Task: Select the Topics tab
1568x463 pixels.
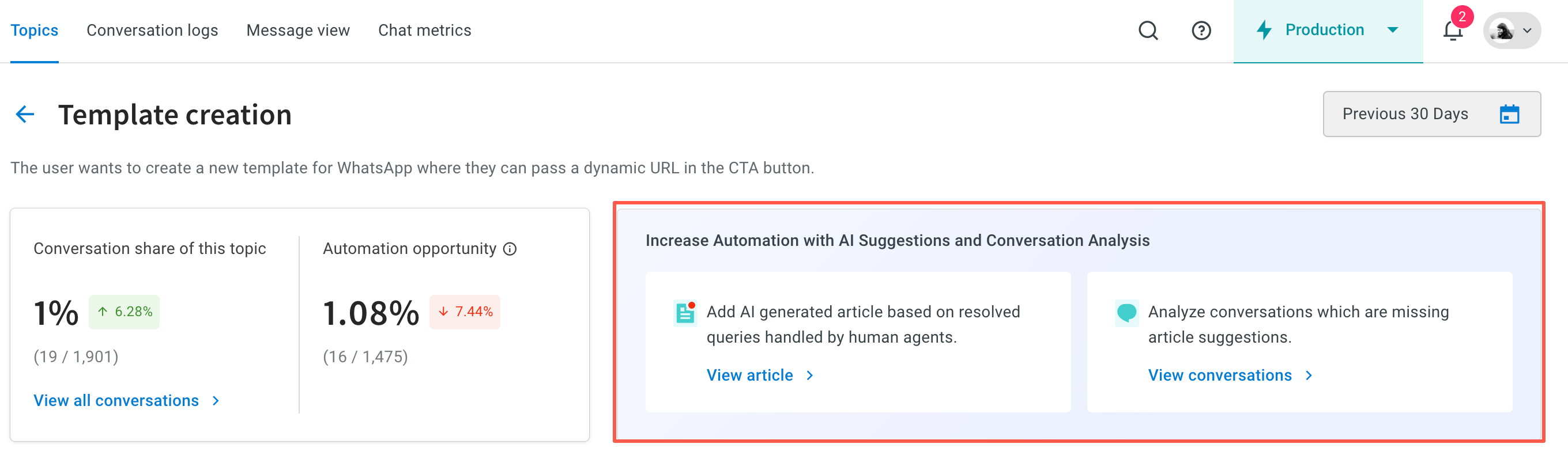Action: pyautogui.click(x=35, y=31)
